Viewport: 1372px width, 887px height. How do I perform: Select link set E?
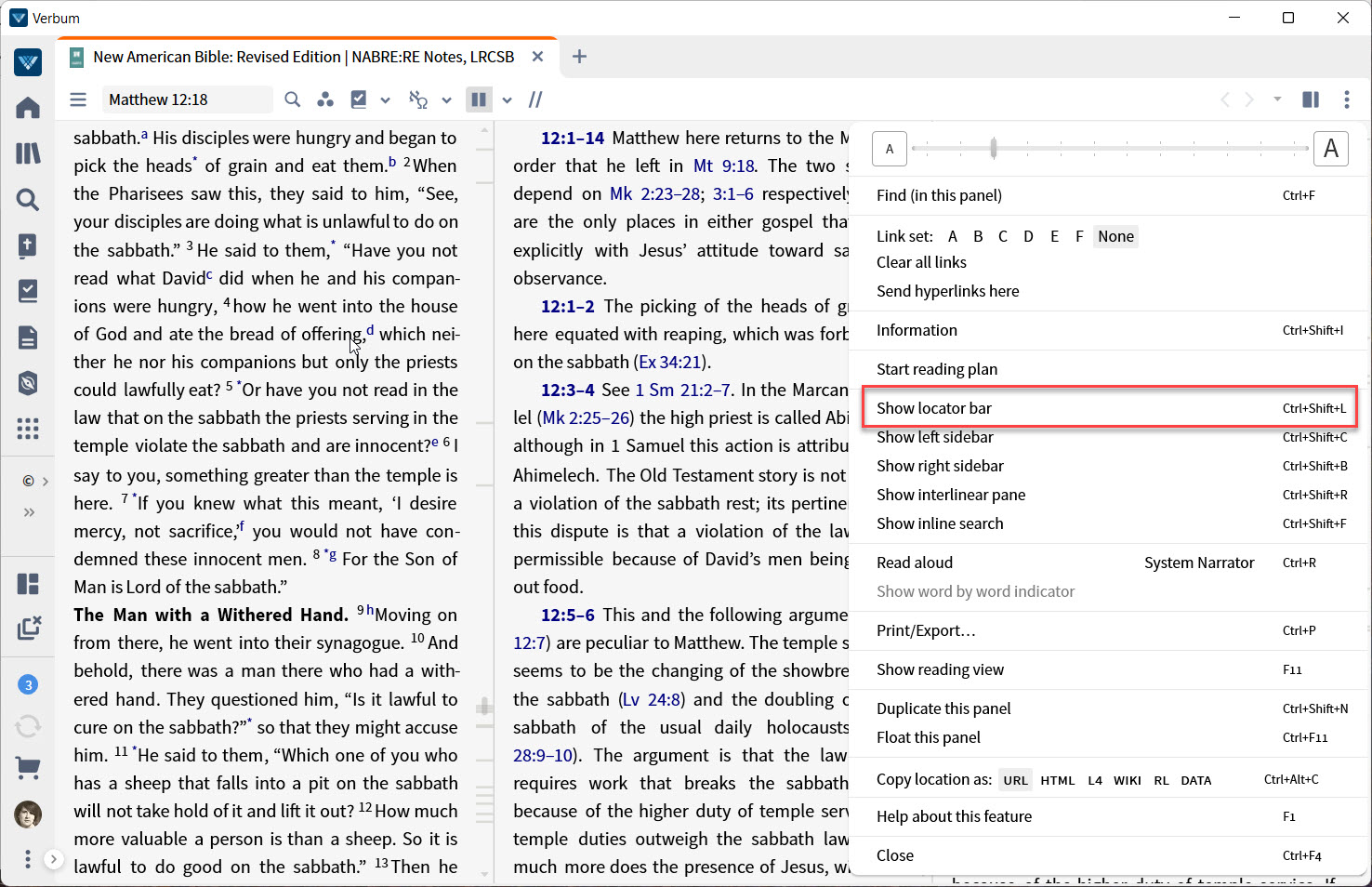click(1054, 236)
